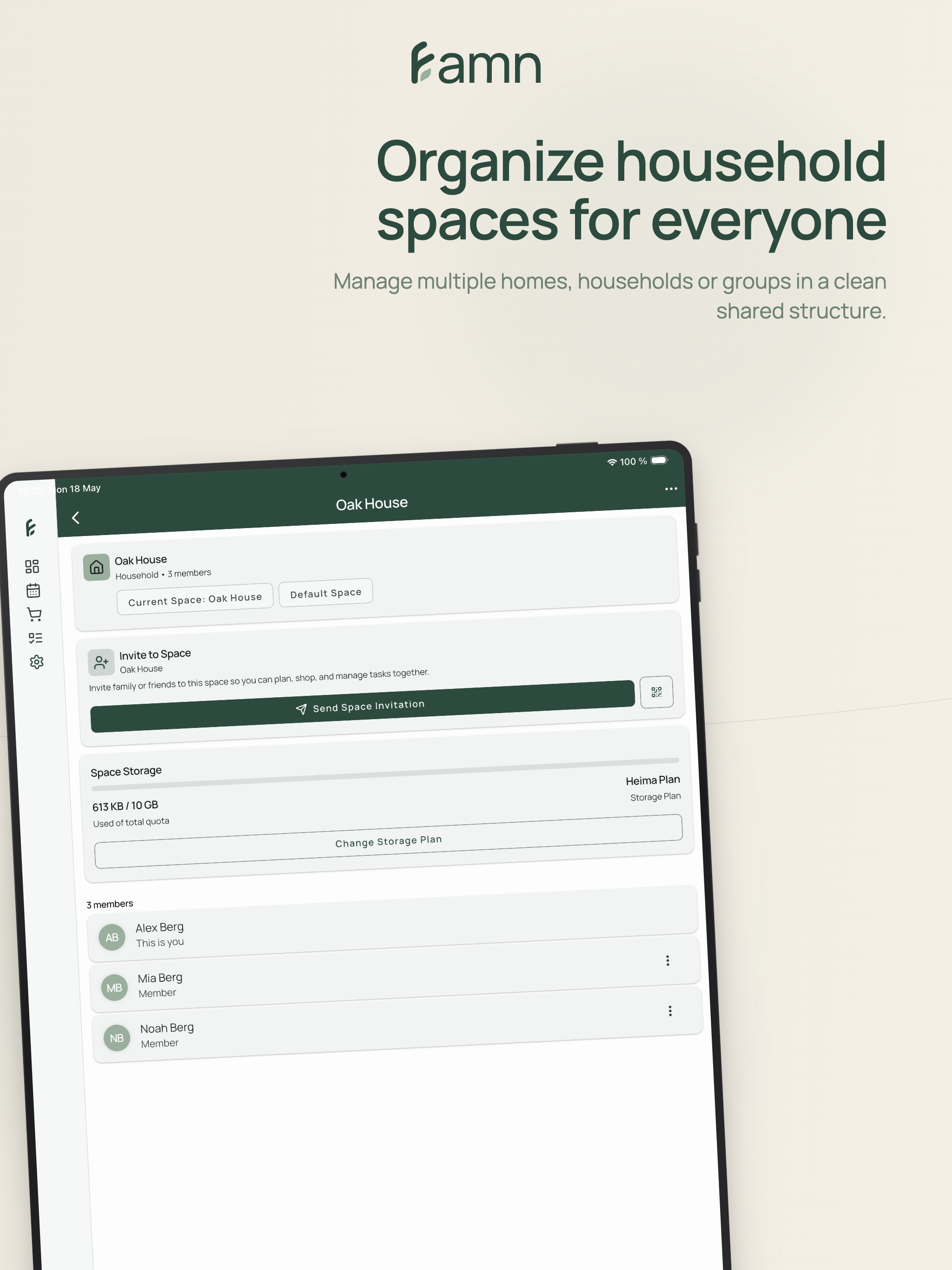Viewport: 952px width, 1270px height.
Task: Click the Heima Plan label
Action: 652,780
